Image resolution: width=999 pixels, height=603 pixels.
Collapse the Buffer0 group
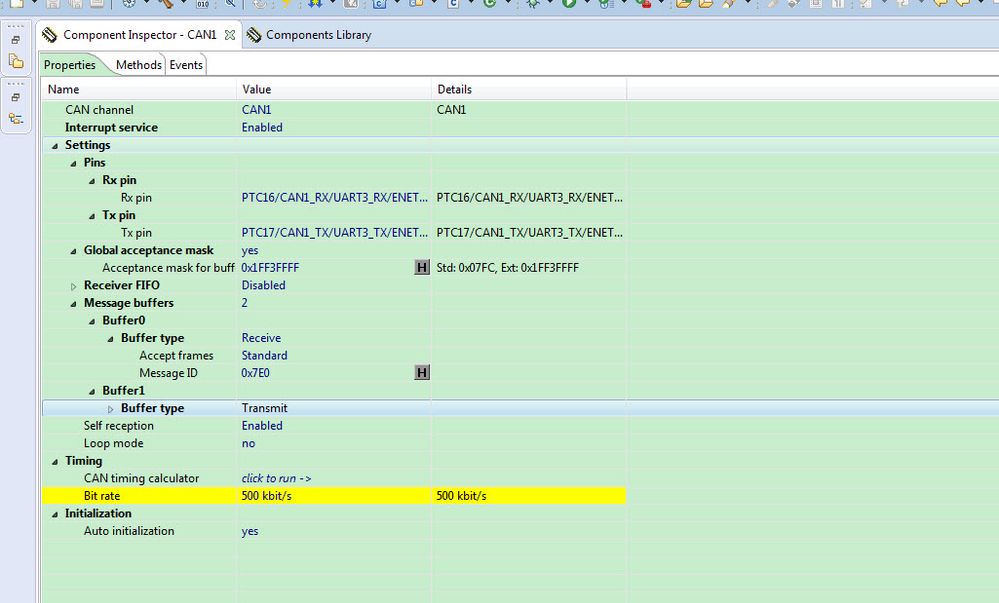pyautogui.click(x=92, y=321)
